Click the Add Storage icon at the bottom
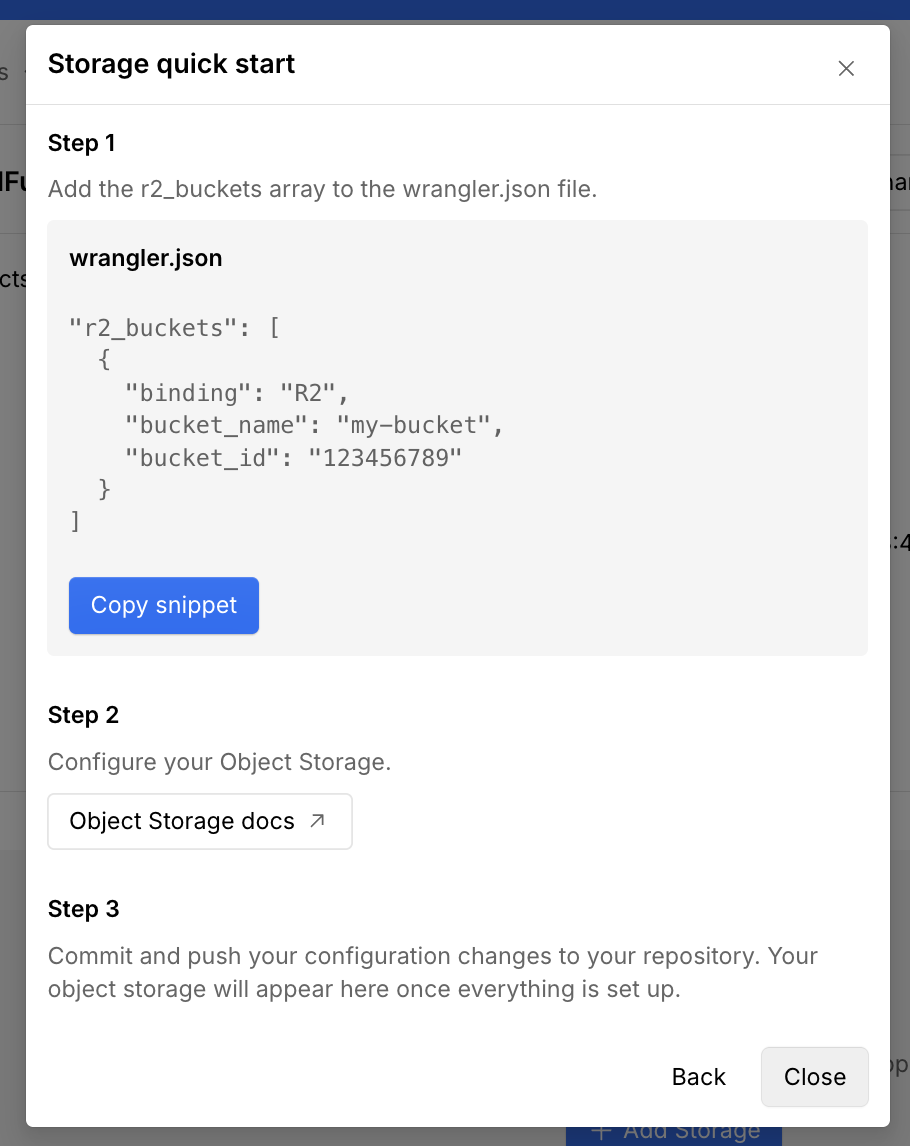The height and width of the screenshot is (1146, 910). tap(600, 1131)
